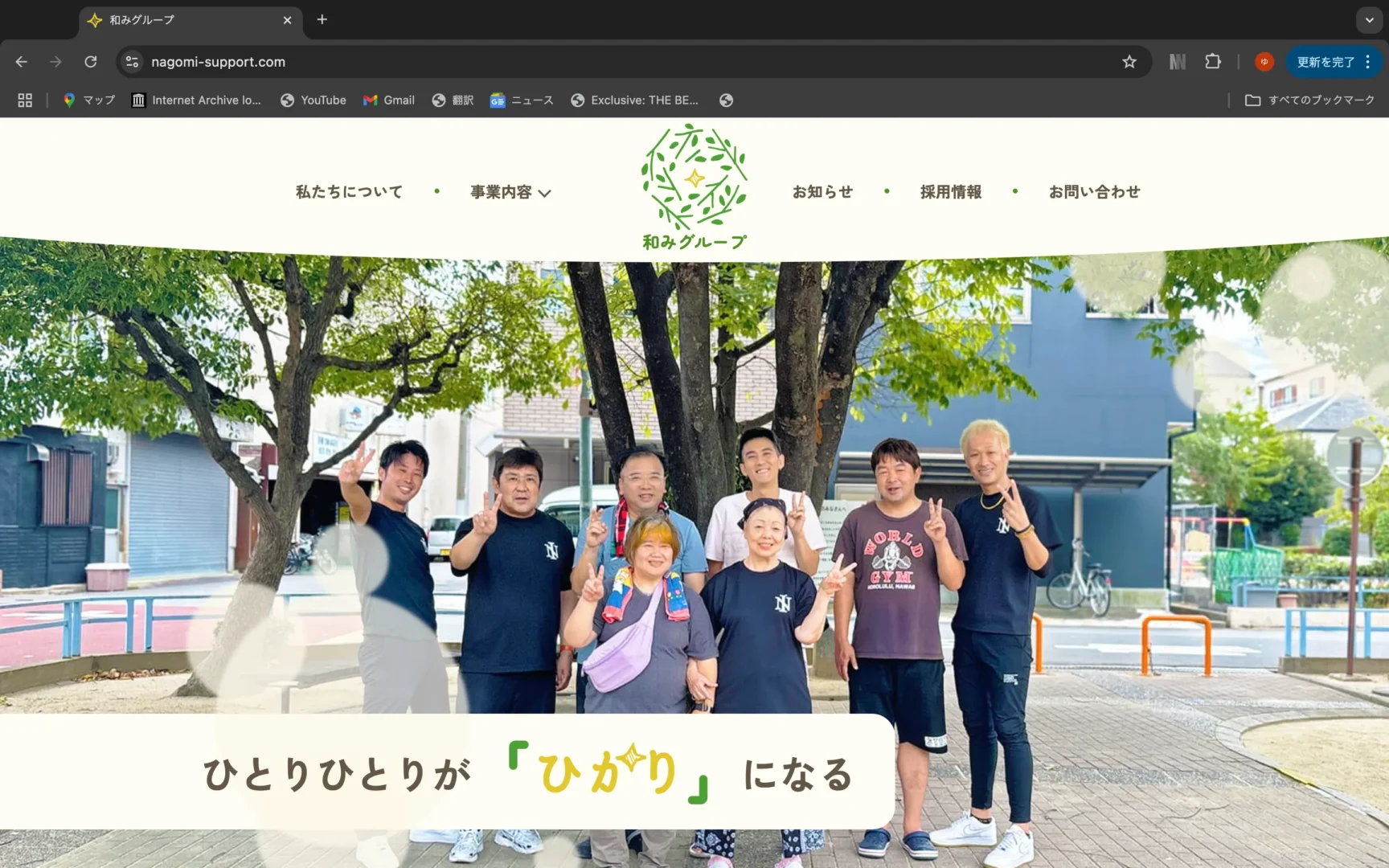
Task: Go to 私たちについて page
Action: (x=349, y=192)
